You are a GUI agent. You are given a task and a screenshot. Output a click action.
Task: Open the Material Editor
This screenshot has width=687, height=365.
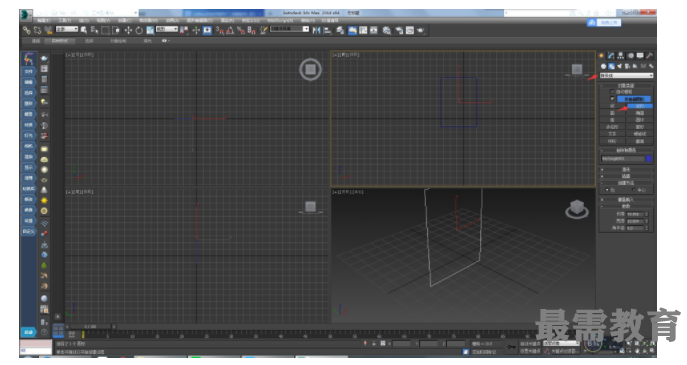click(386, 30)
